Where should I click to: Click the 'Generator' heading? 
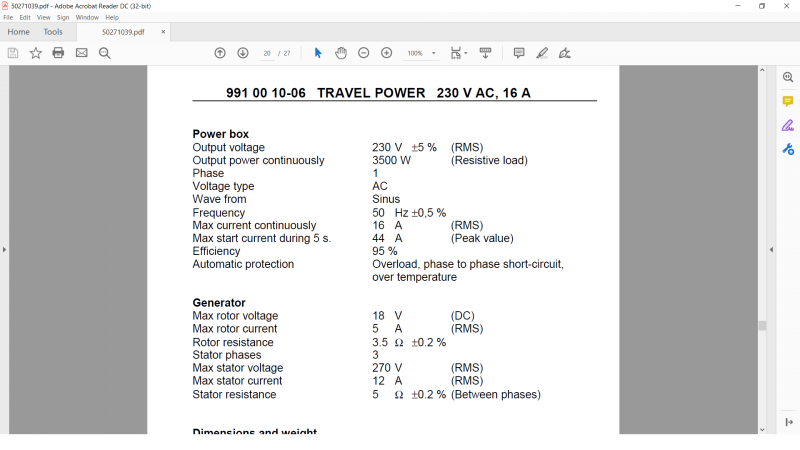tap(219, 303)
